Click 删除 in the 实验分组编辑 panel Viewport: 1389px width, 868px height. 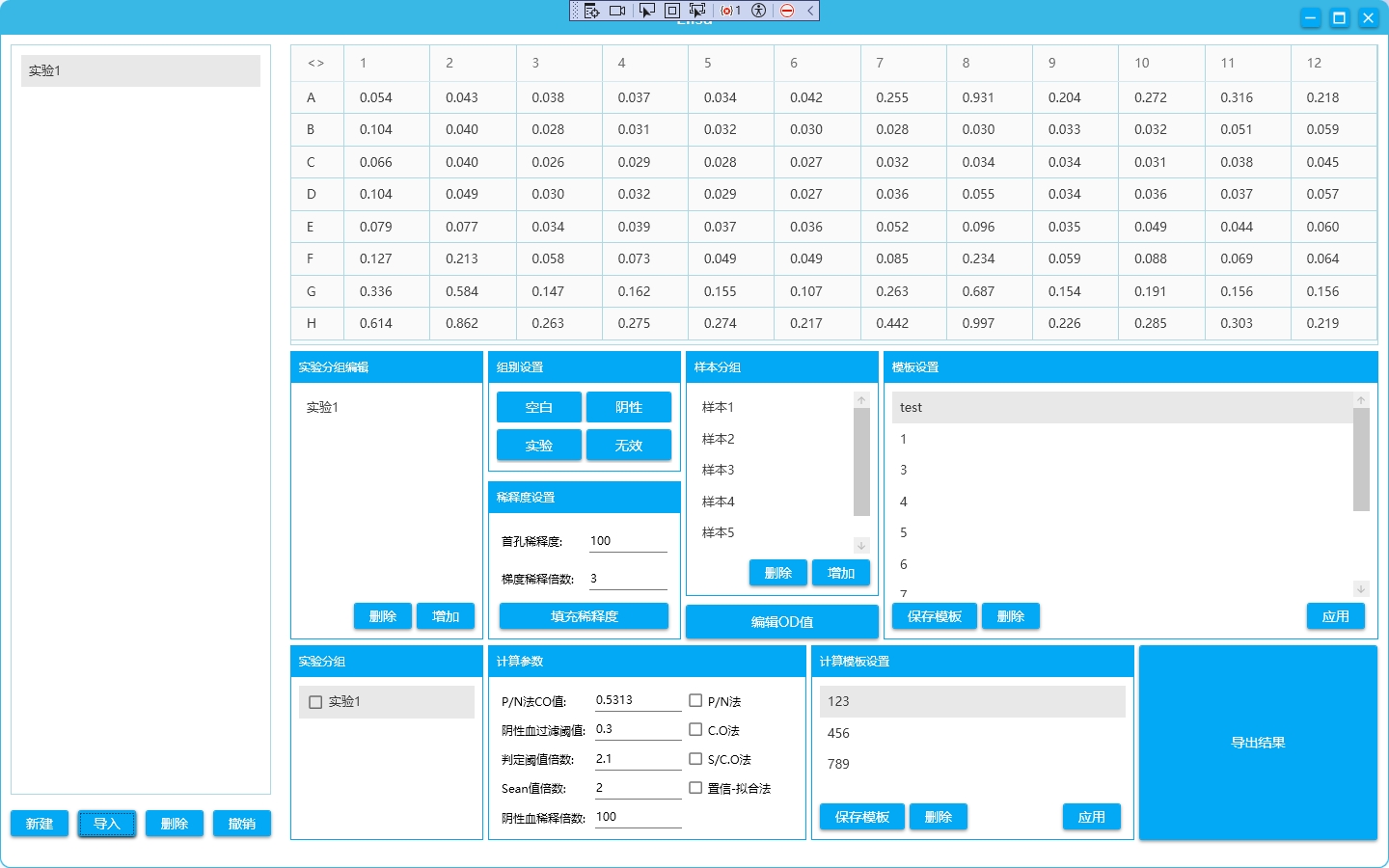pos(383,616)
